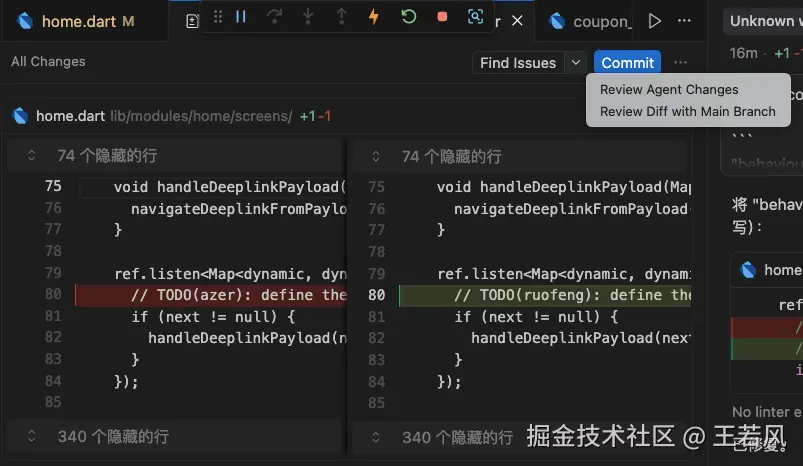Close the active editor tab
803x466 pixels.
click(517, 21)
